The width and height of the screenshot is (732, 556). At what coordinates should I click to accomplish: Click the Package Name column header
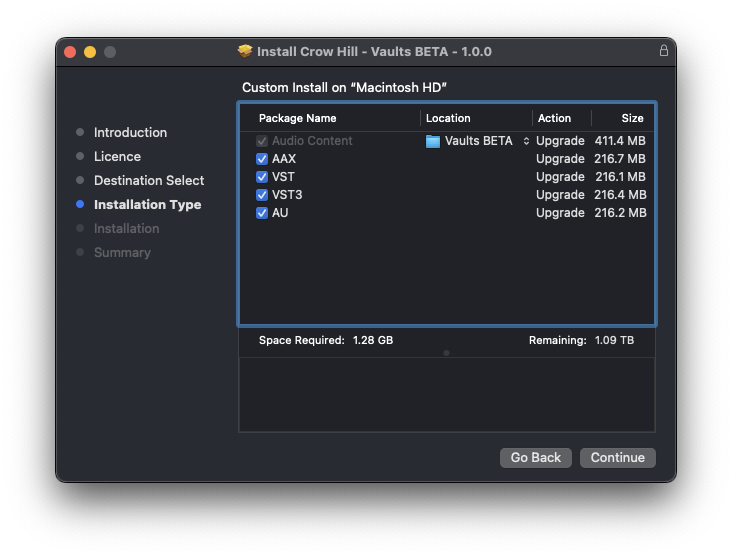click(297, 118)
